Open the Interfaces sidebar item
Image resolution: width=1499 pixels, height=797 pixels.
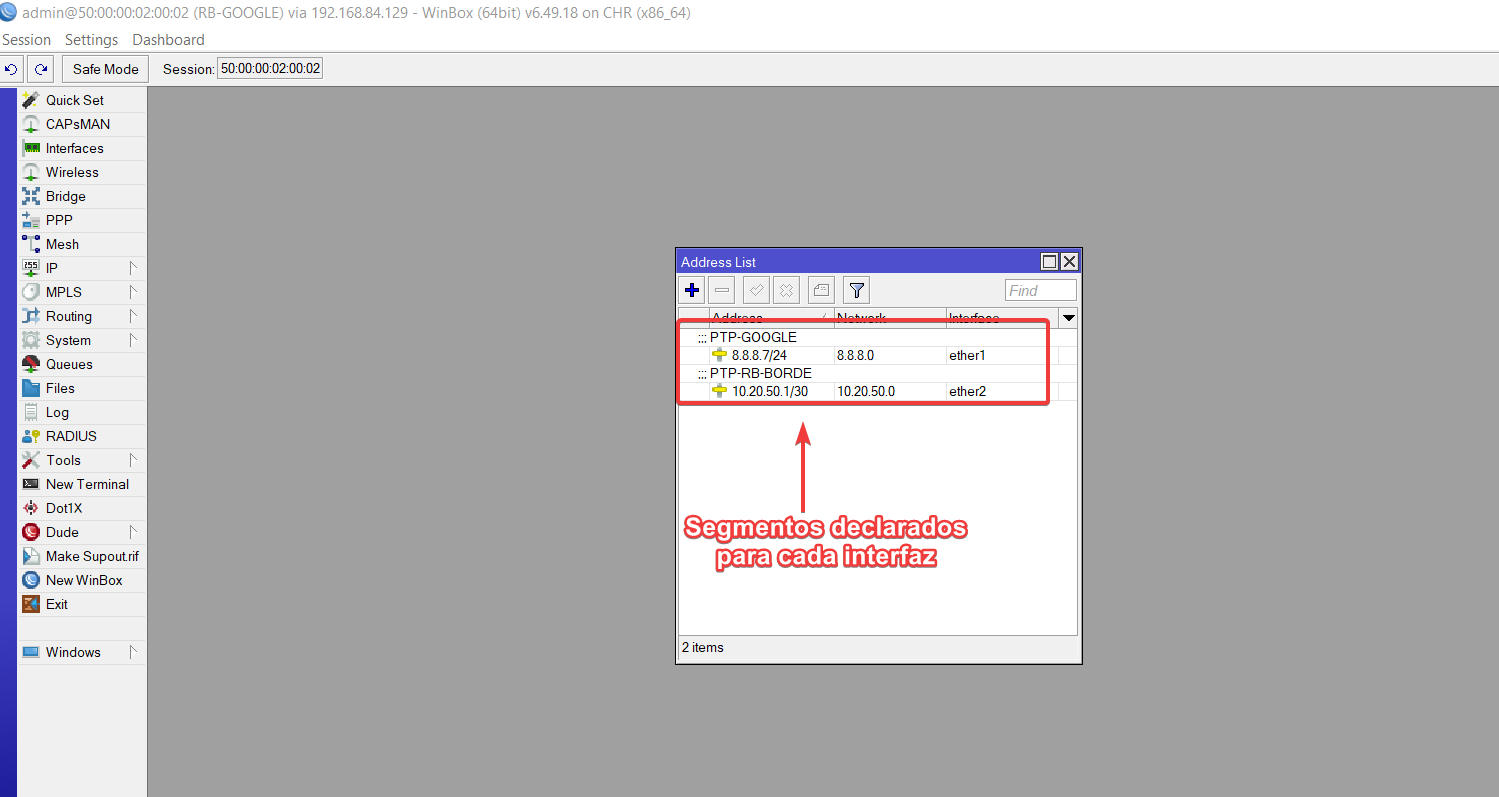click(x=74, y=148)
